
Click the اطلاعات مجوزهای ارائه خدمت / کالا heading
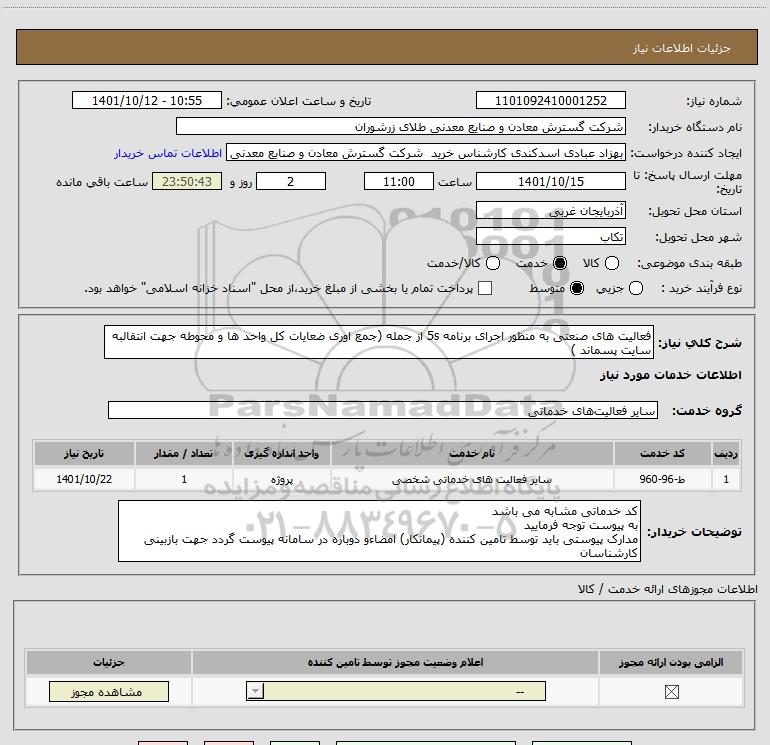667,589
